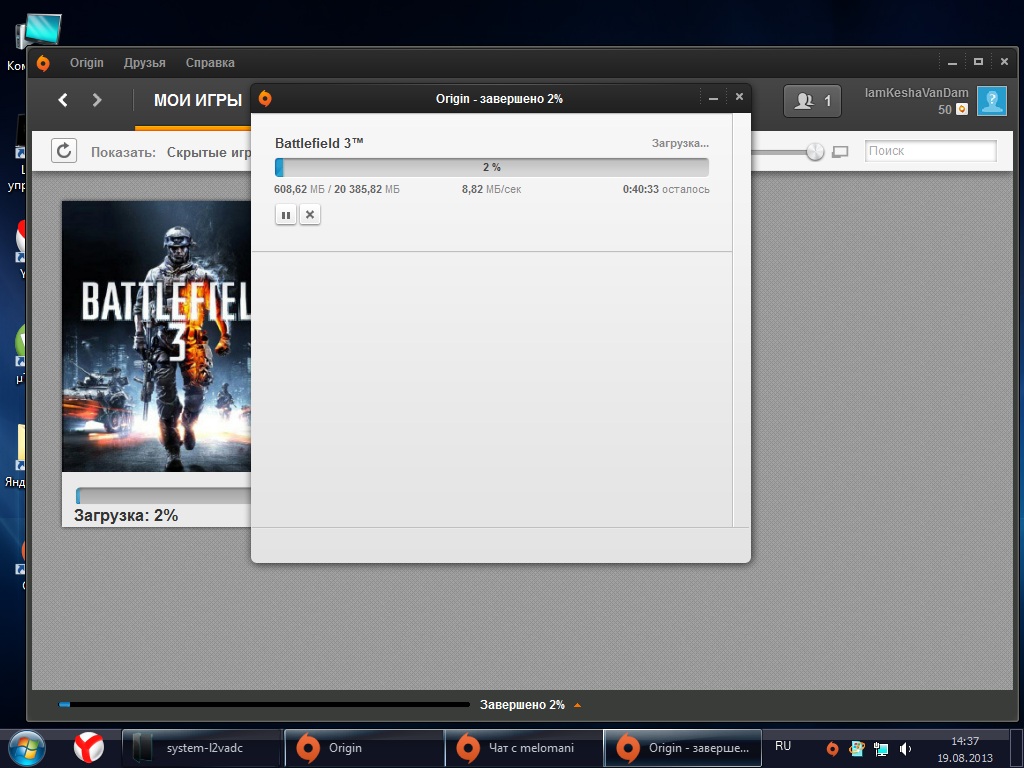Click the Origin points coin icon
This screenshot has width=1024, height=768.
[x=962, y=110]
